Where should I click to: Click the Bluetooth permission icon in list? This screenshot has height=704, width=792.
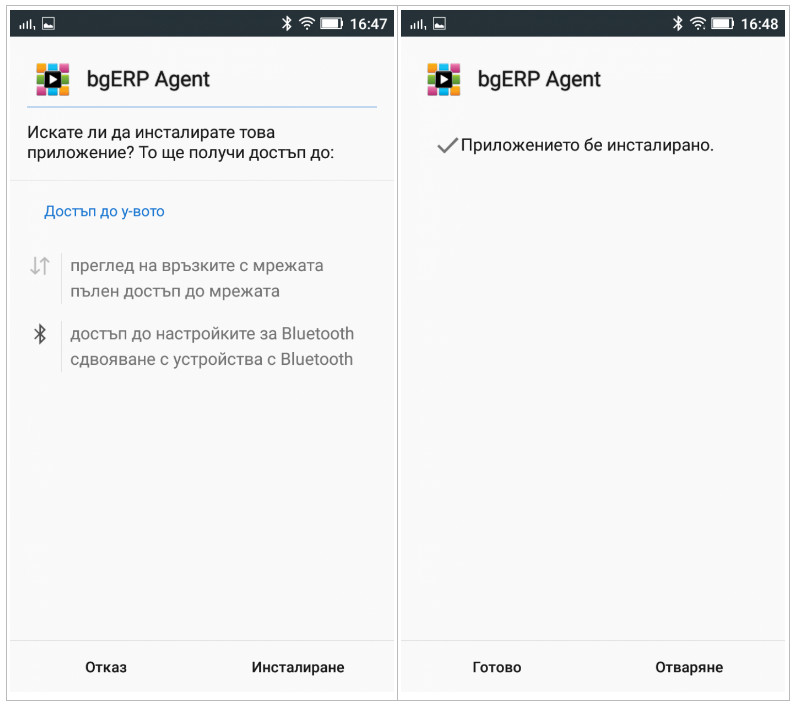coord(40,334)
